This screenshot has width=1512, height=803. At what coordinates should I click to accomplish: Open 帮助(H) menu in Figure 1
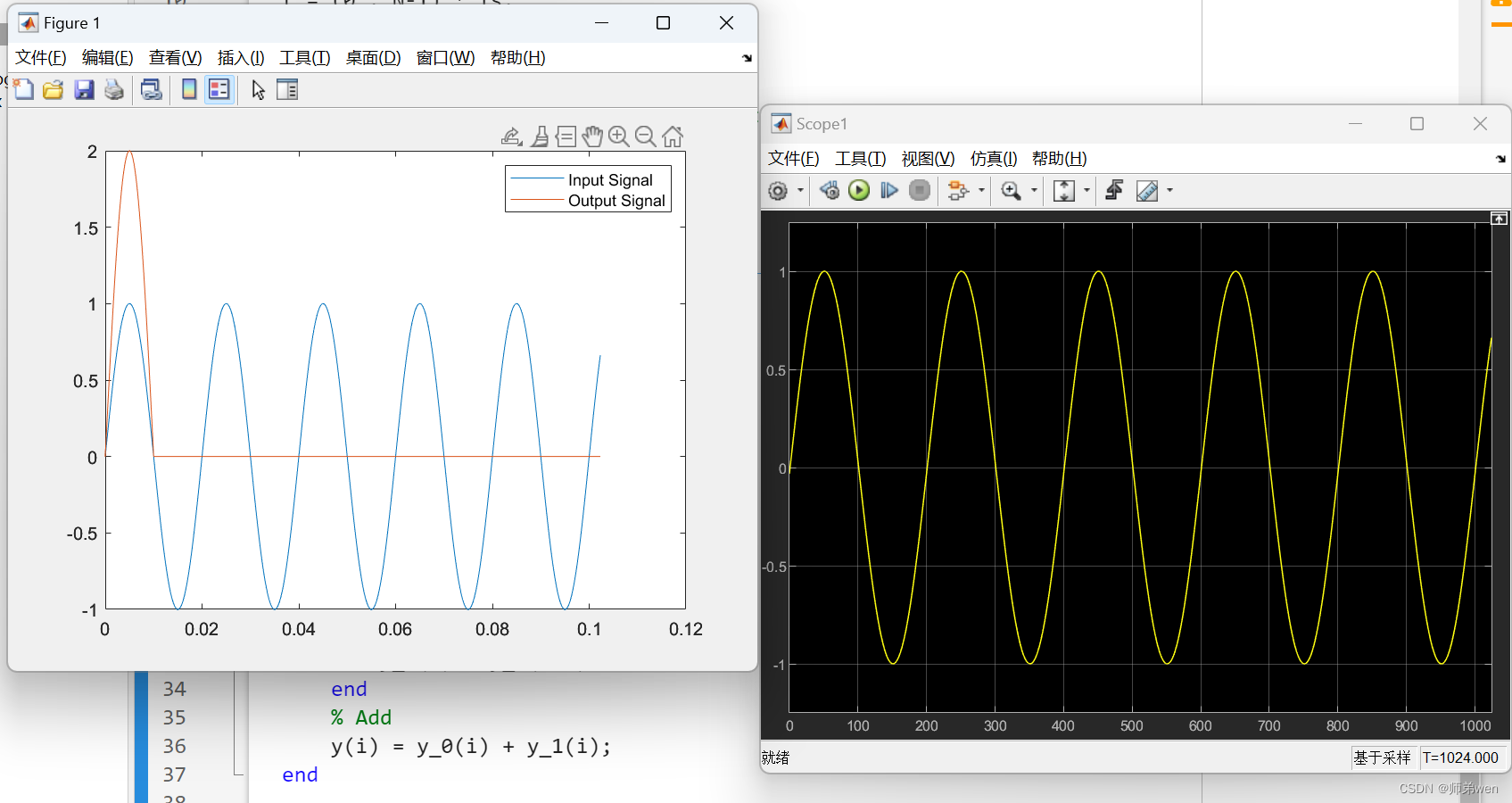[518, 58]
